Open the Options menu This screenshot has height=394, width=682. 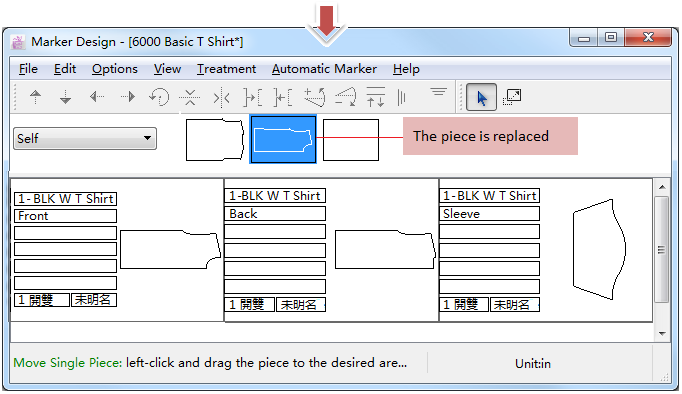pyautogui.click(x=115, y=69)
